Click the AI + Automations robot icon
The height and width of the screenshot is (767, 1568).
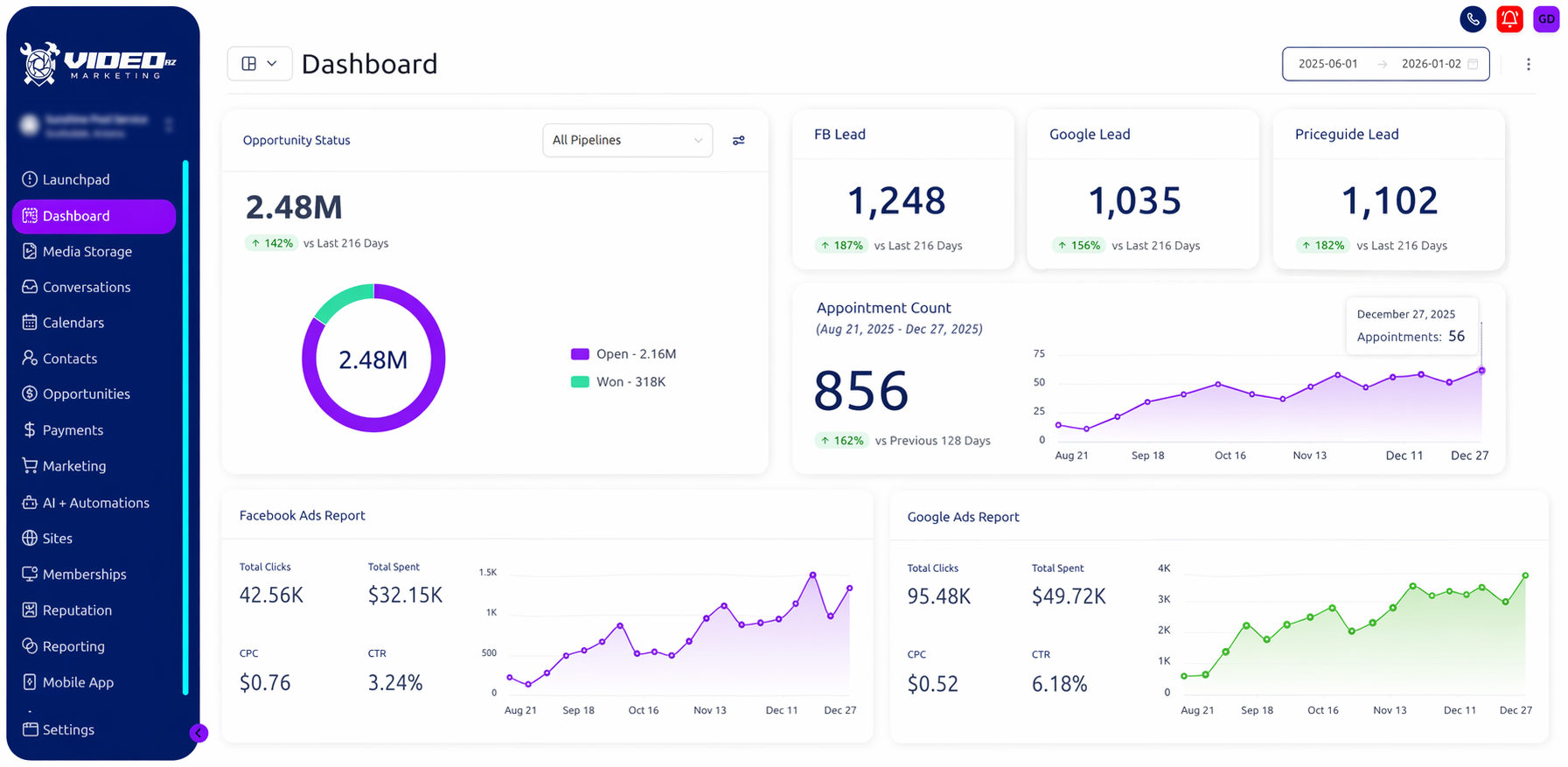[x=30, y=502]
